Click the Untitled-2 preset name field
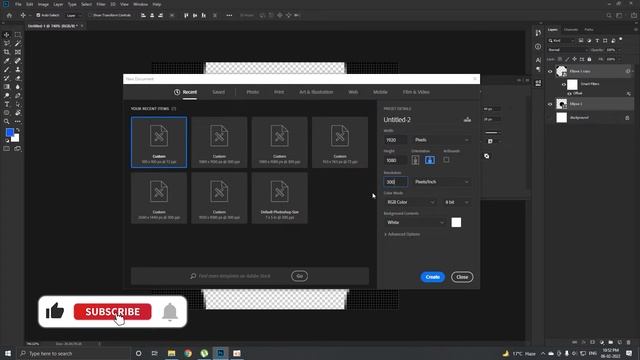The height and width of the screenshot is (360, 640). click(420, 120)
